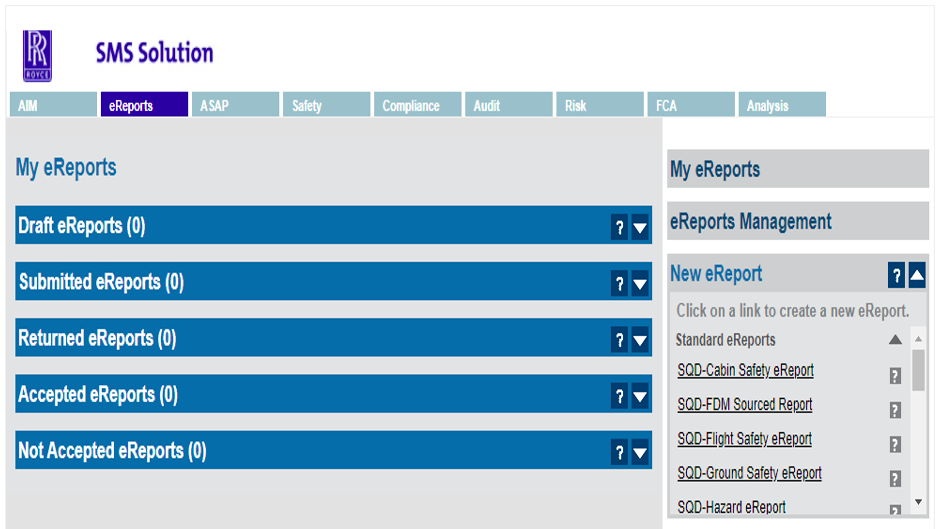937x529 pixels.
Task: Click scrollbar down arrow in eReports list
Action: click(x=918, y=501)
